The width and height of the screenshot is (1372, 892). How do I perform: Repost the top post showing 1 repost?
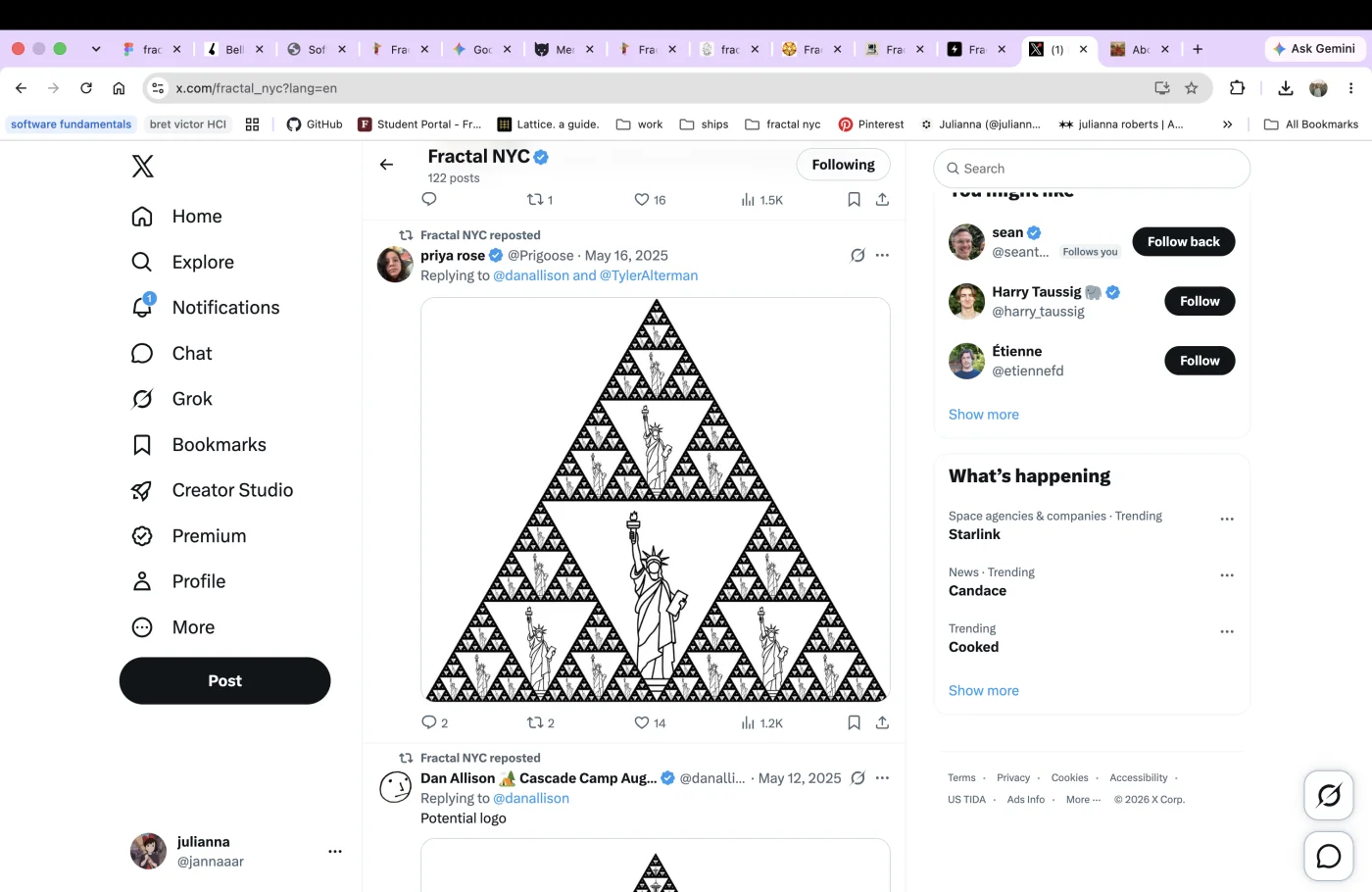tap(540, 200)
